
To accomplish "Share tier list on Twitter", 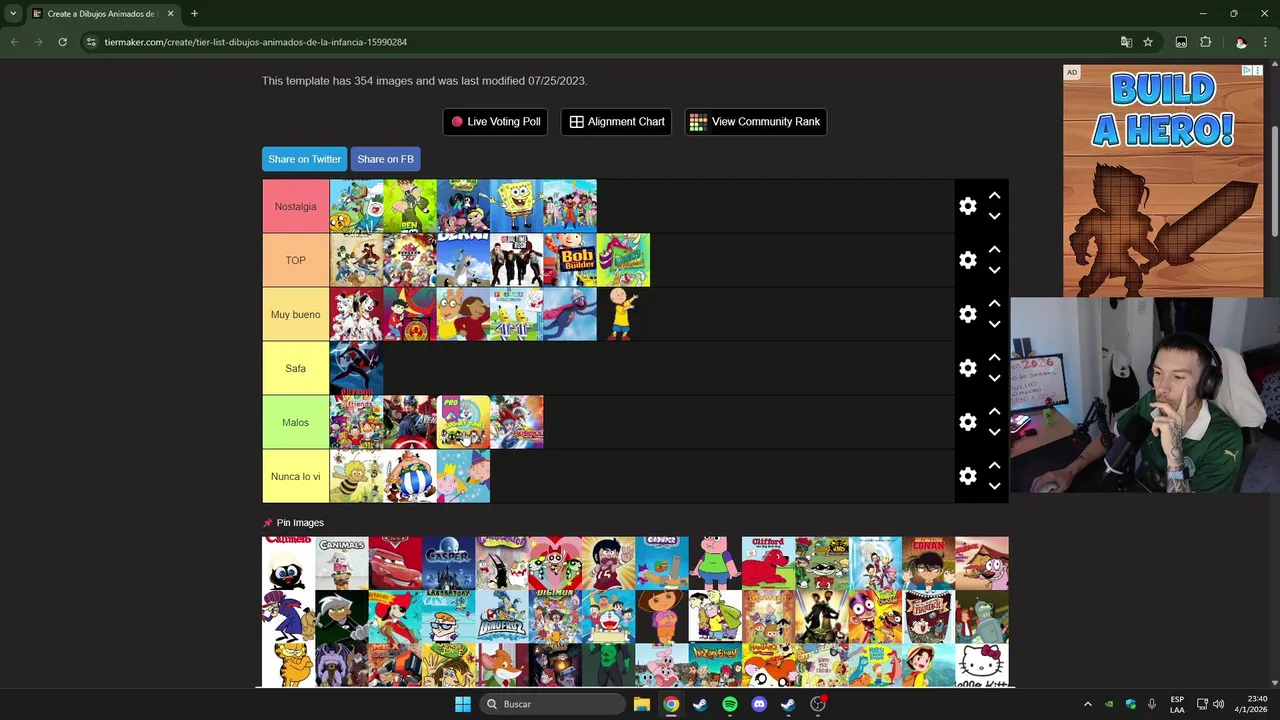I will point(304,159).
